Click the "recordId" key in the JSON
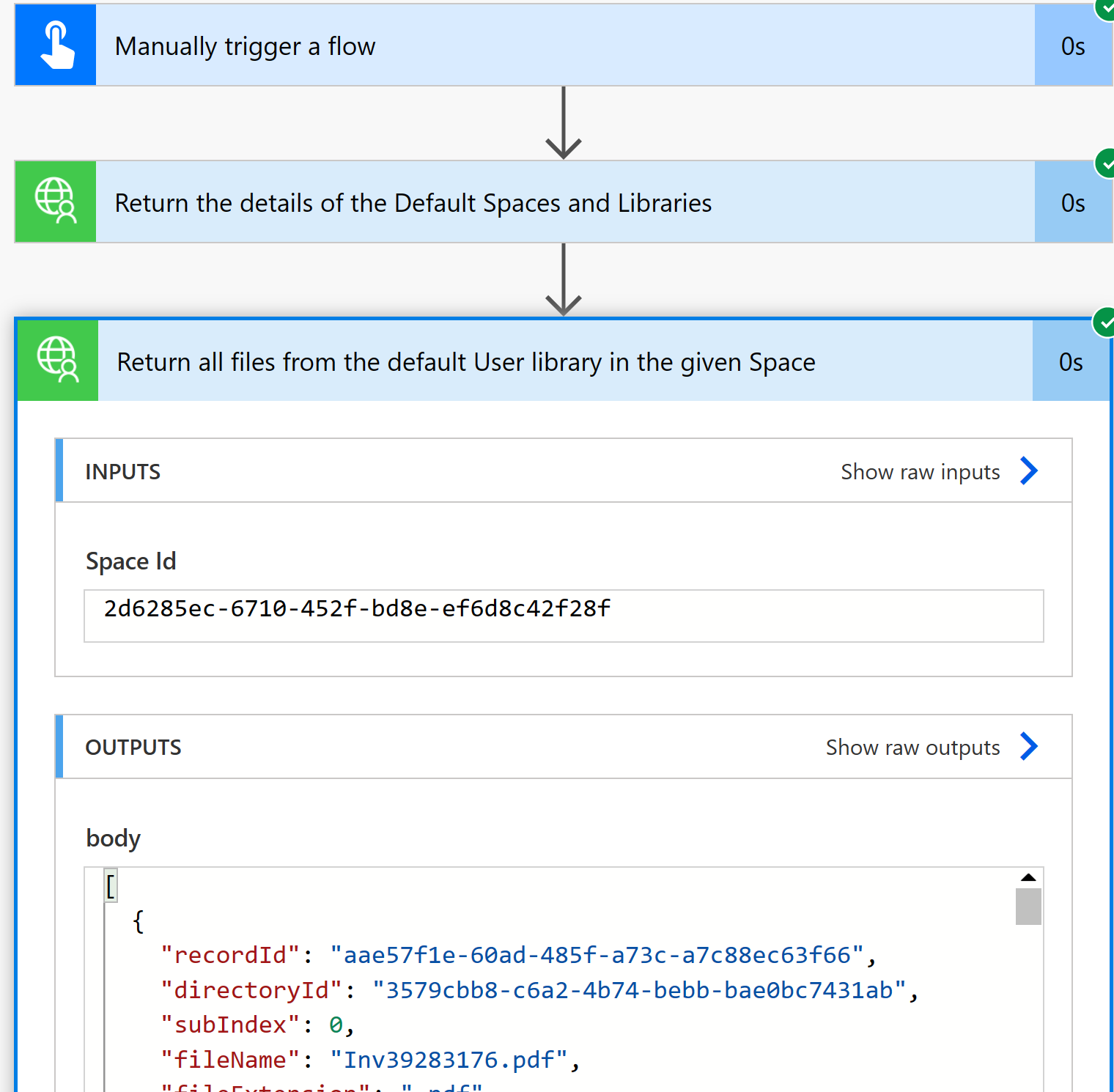This screenshot has width=1114, height=1092. (x=230, y=955)
